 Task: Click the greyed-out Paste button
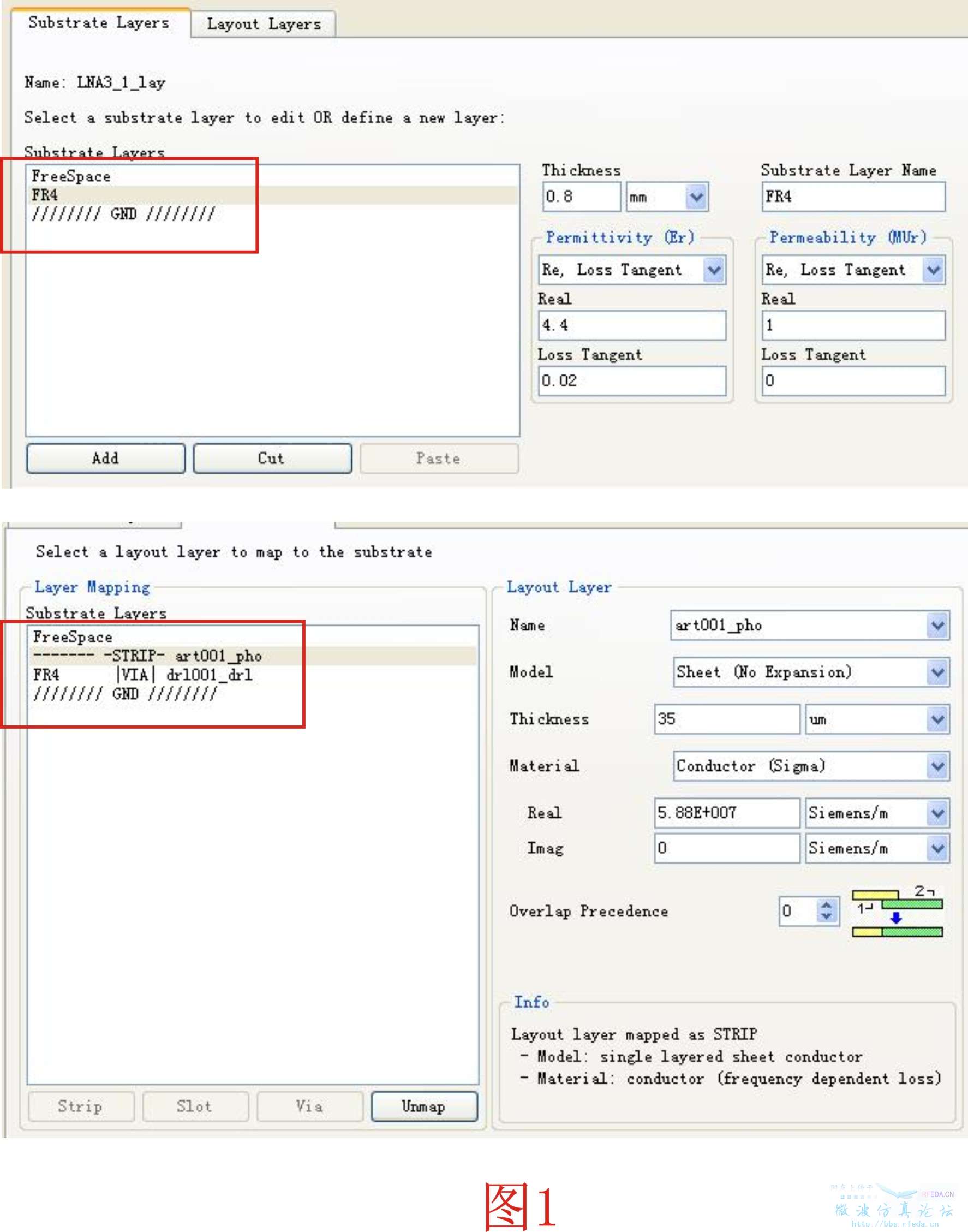click(x=439, y=458)
